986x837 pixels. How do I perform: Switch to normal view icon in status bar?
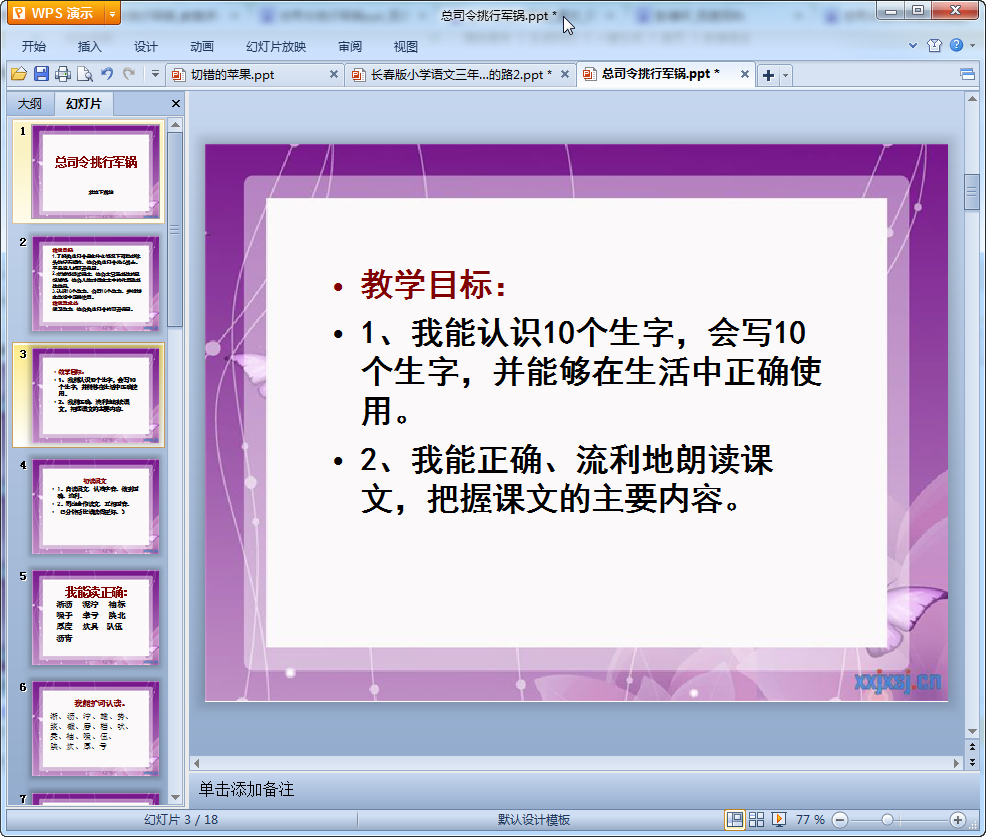(x=734, y=819)
